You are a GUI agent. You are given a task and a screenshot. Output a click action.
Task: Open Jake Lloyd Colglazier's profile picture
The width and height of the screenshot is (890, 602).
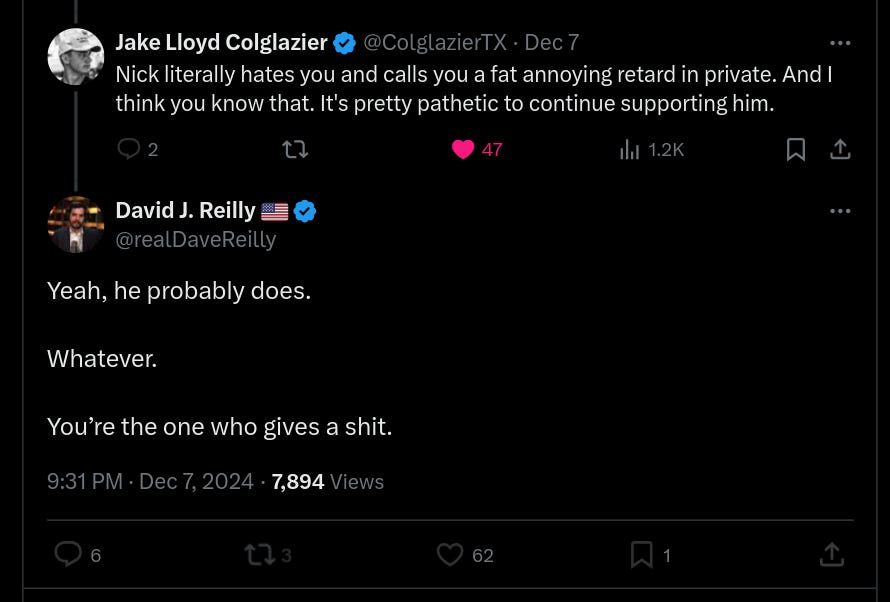[x=76, y=57]
